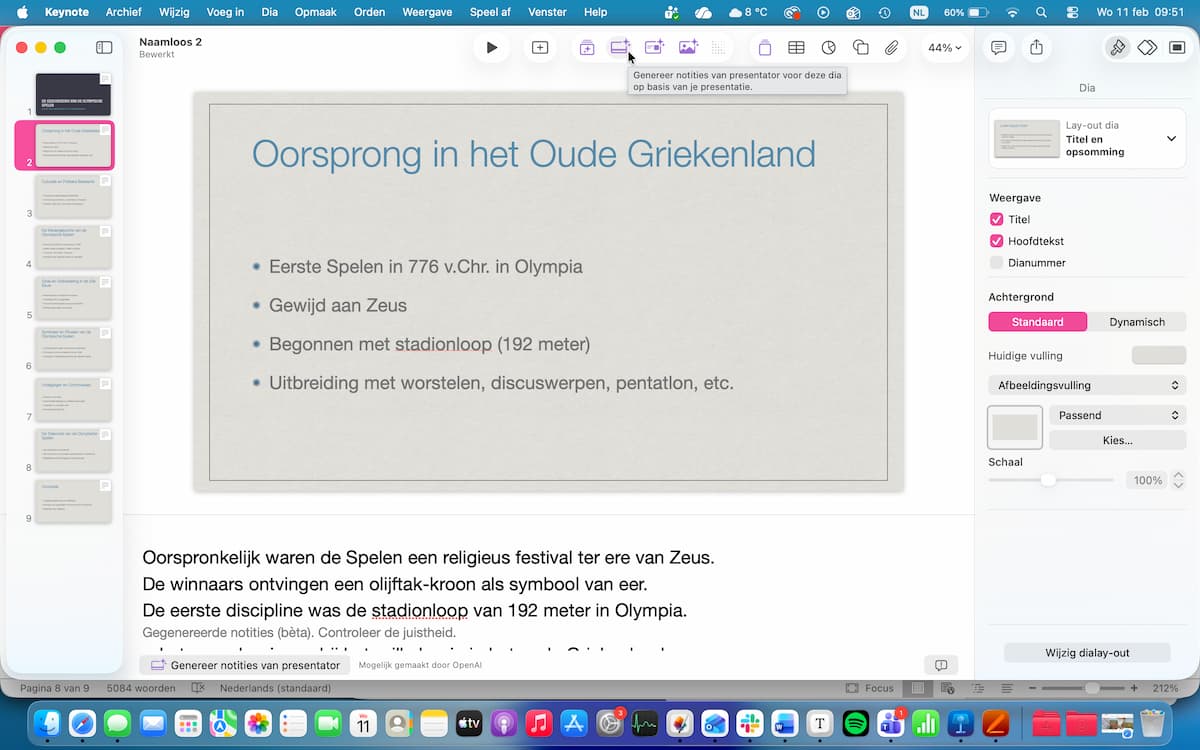Viewport: 1200px width, 750px height.
Task: Click the Wijzig dialay-out button
Action: tap(1087, 653)
